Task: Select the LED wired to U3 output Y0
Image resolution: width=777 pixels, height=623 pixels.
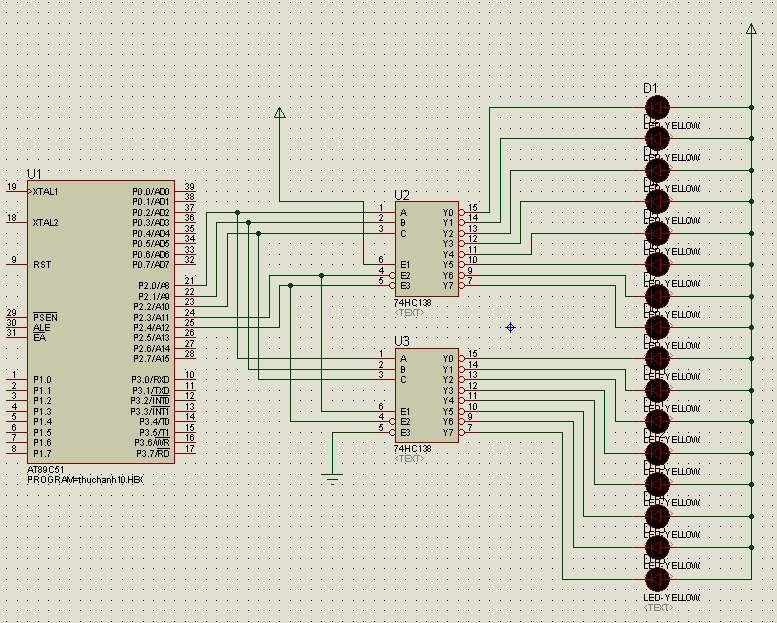Action: click(658, 358)
